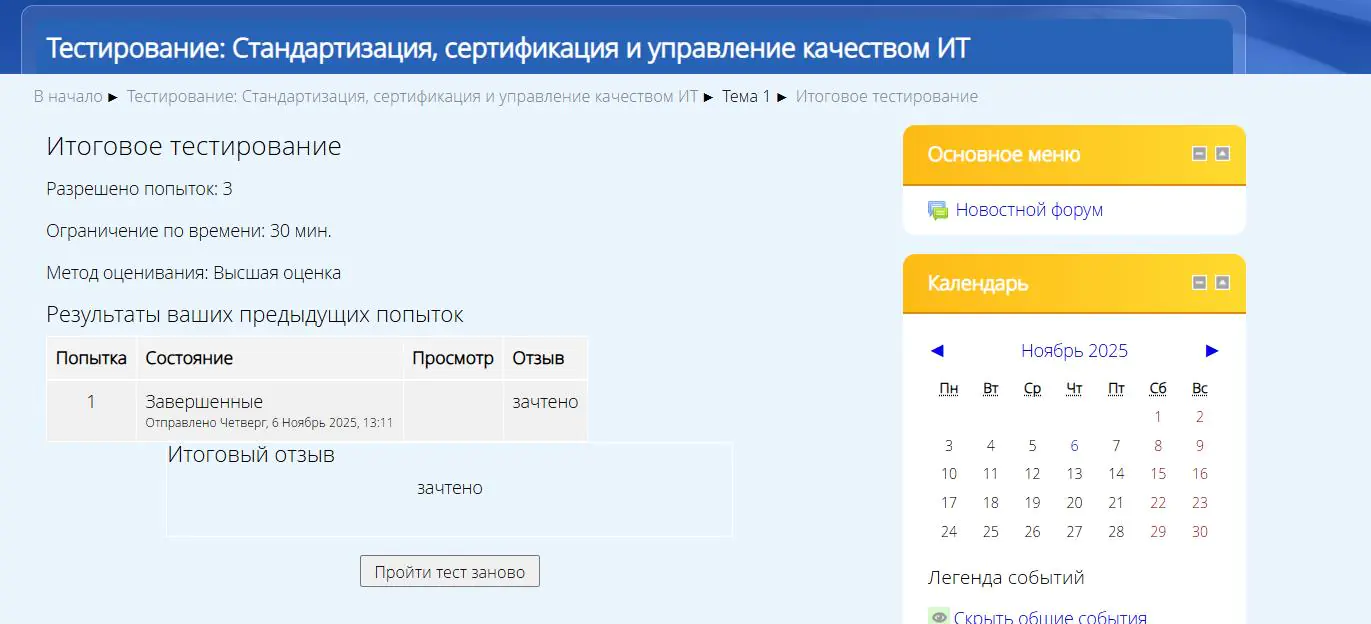Dock the Календарь block to side
This screenshot has height=624, width=1371.
[x=1222, y=283]
